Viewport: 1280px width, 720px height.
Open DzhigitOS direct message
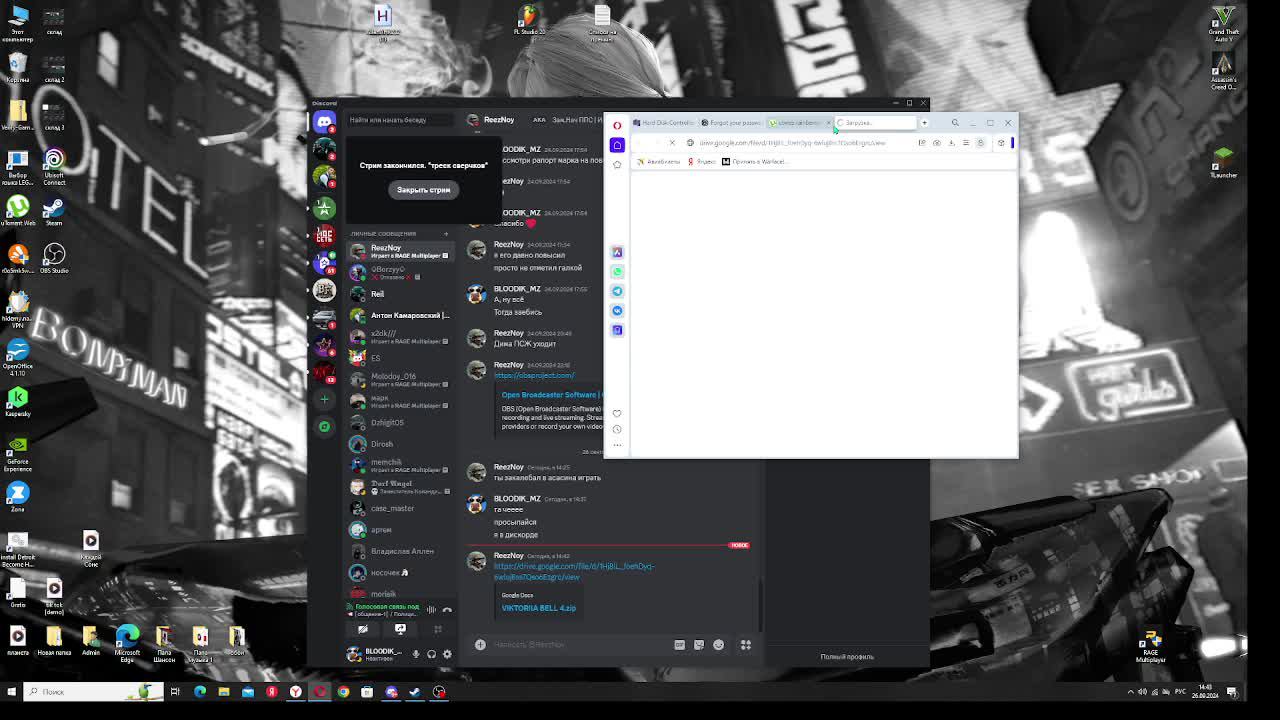pos(400,423)
